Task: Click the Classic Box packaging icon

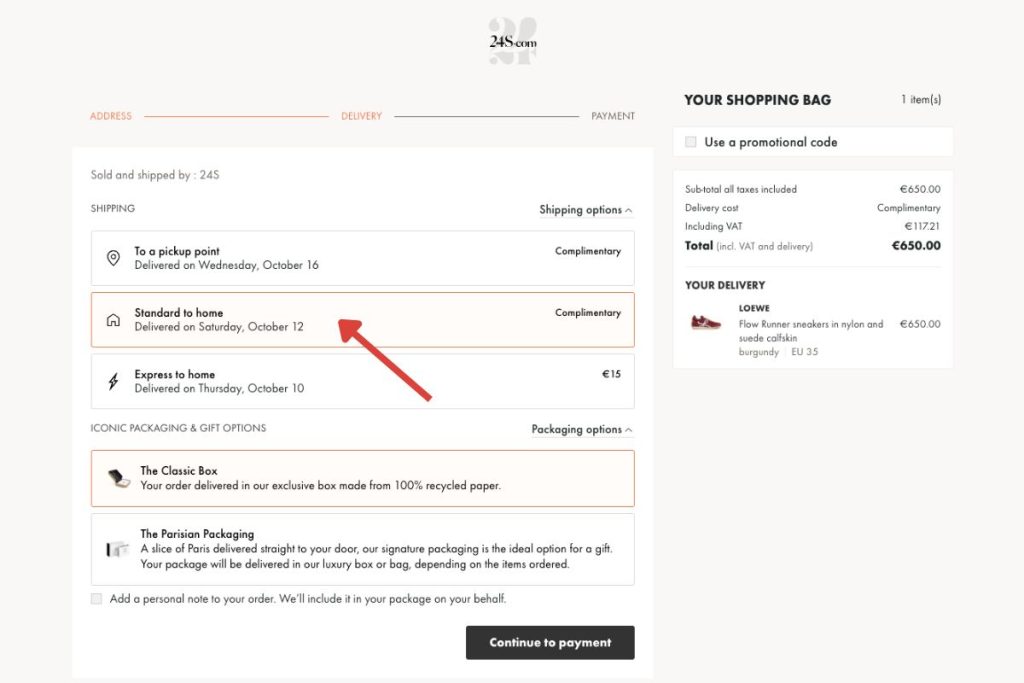Action: (119, 478)
